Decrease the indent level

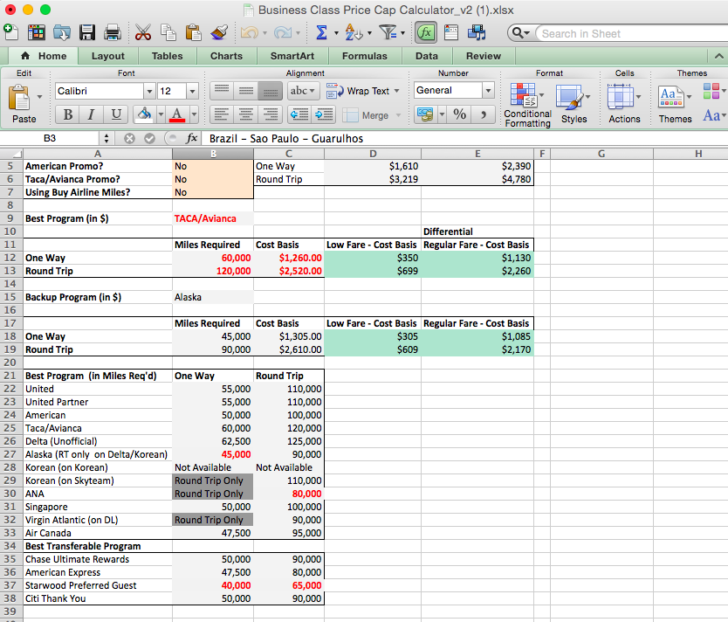(299, 115)
